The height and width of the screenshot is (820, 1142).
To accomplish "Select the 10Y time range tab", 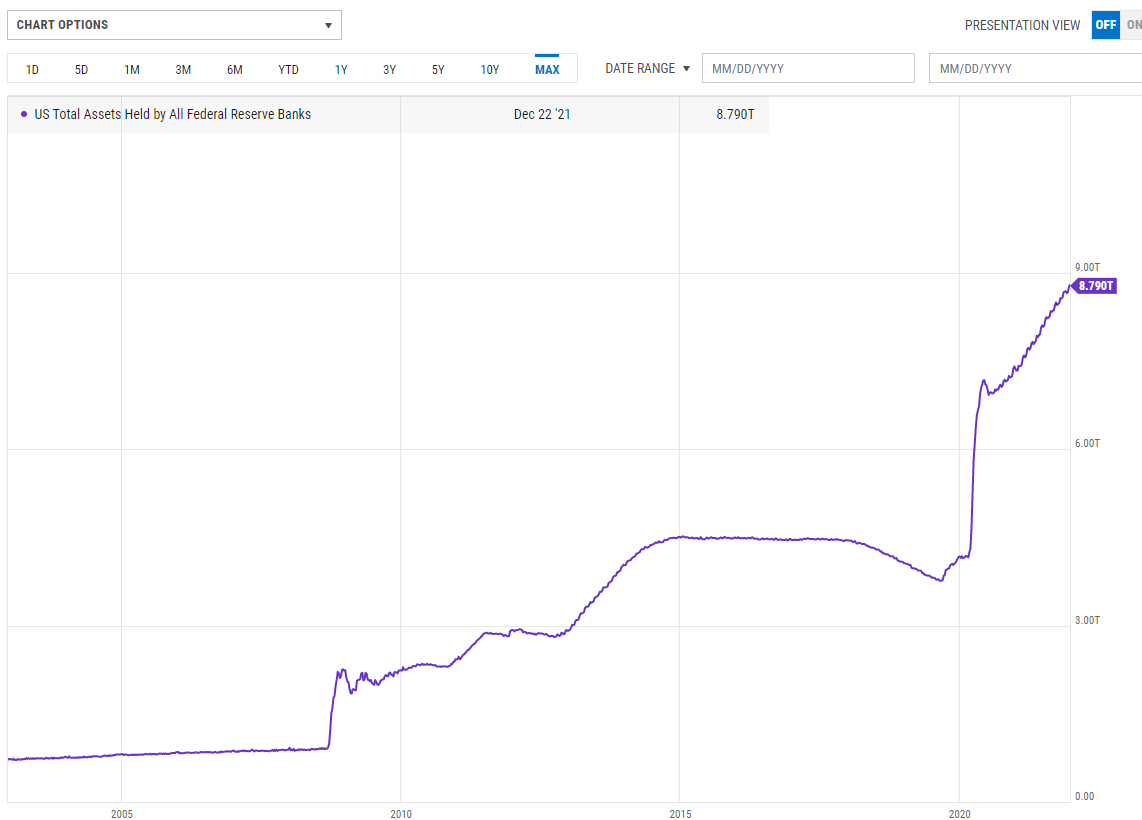I will pos(489,69).
